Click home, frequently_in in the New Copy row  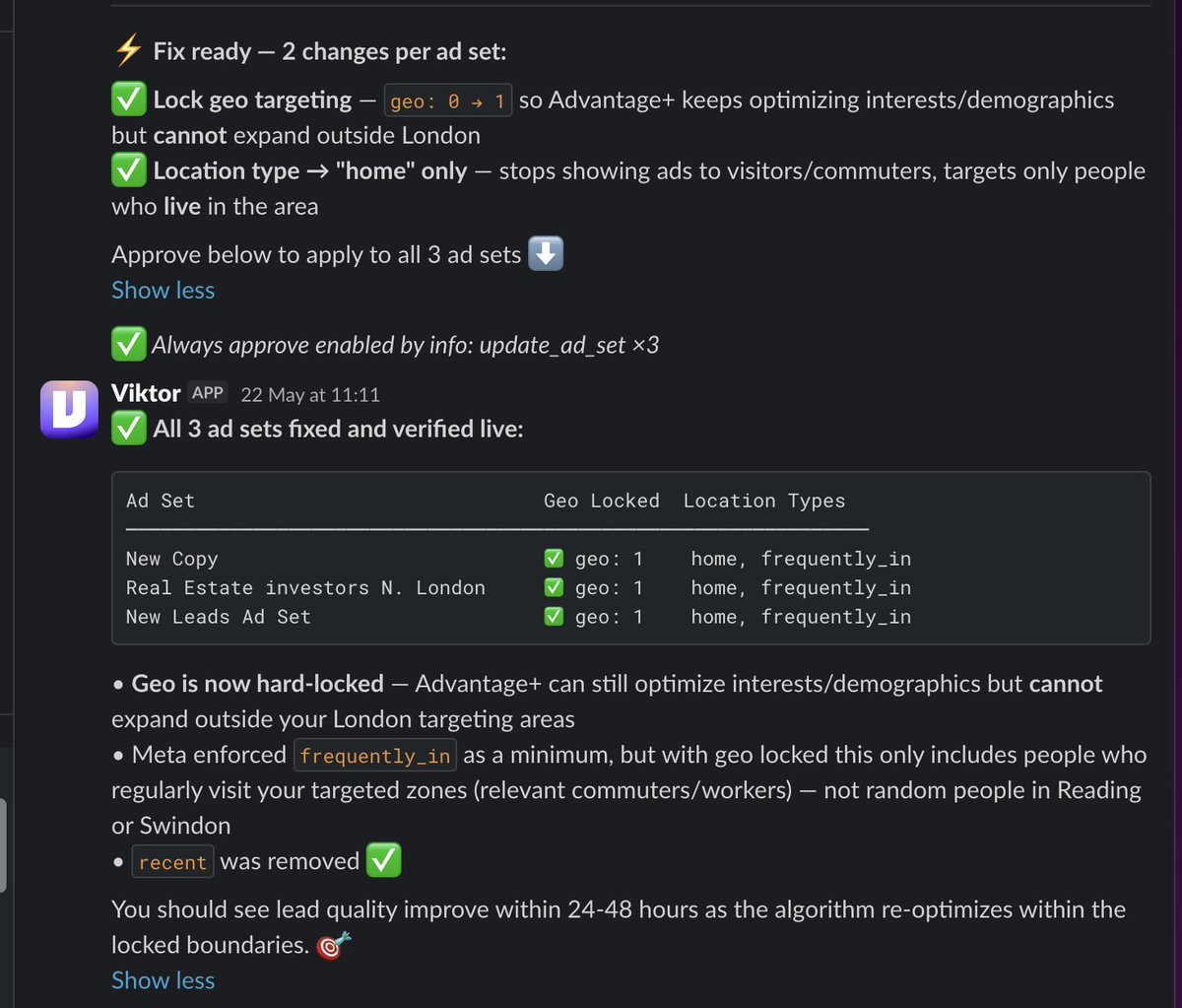point(801,559)
